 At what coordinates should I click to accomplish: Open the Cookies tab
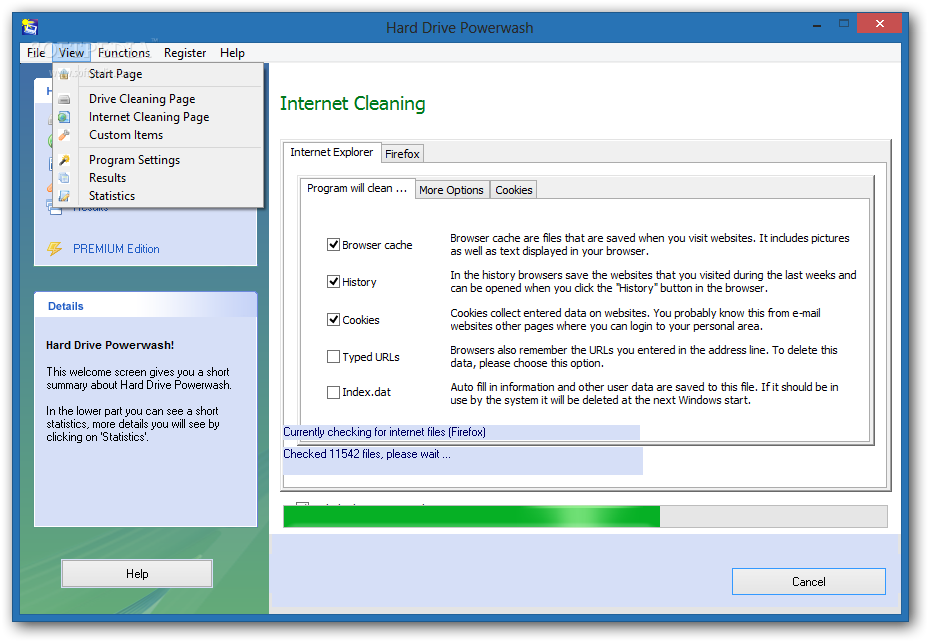tap(514, 190)
